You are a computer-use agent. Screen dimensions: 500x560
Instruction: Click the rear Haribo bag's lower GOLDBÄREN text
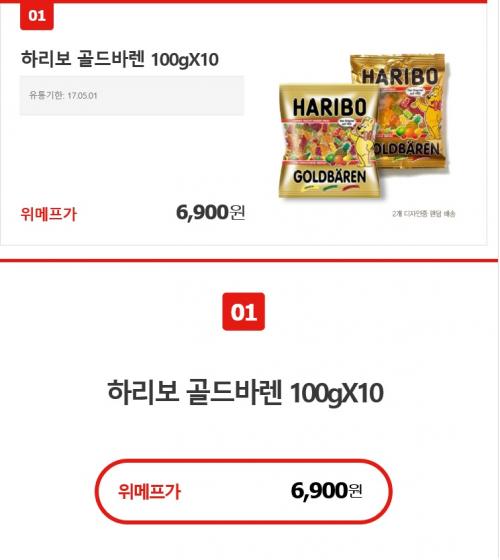click(x=407, y=149)
